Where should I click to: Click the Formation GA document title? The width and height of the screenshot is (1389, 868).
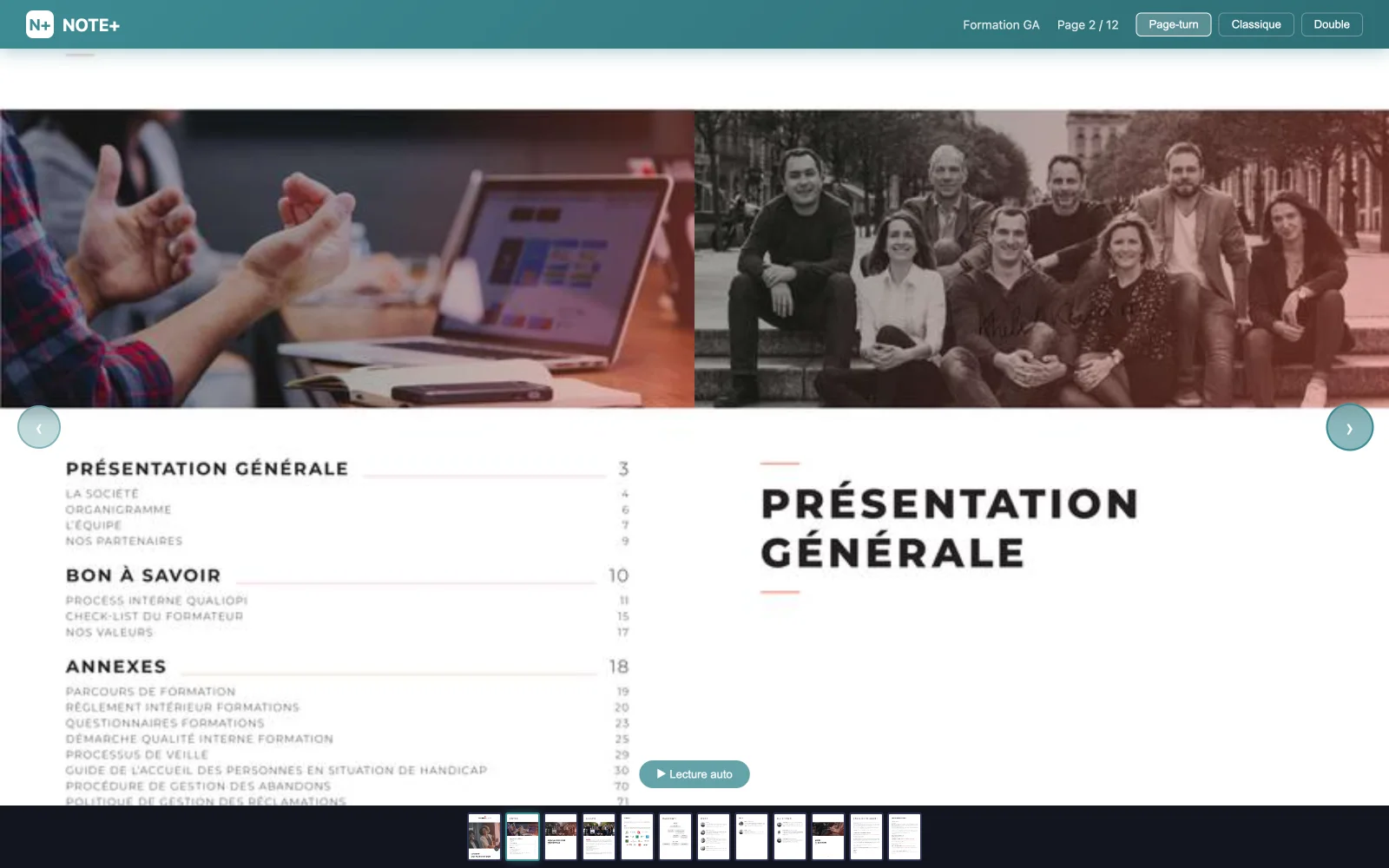pyautogui.click(x=1001, y=25)
